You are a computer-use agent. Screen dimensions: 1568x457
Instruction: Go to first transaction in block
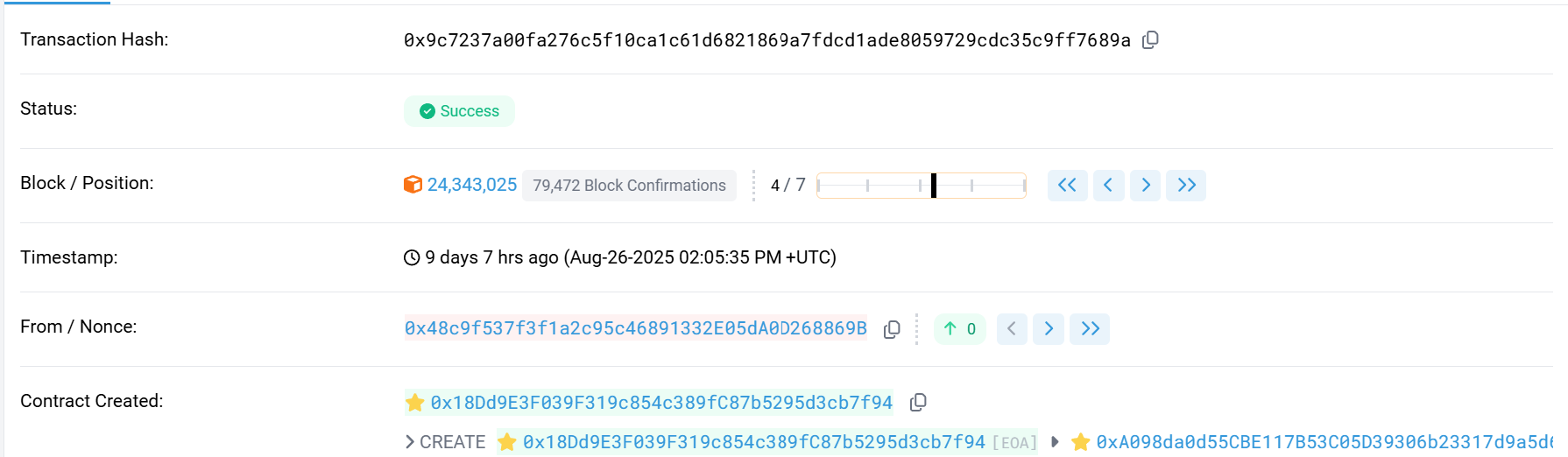coord(1067,185)
